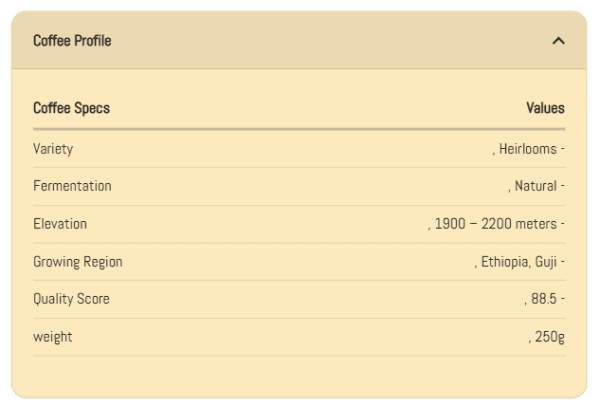600x407 pixels.
Task: Select the weight spec label
Action: (52, 337)
